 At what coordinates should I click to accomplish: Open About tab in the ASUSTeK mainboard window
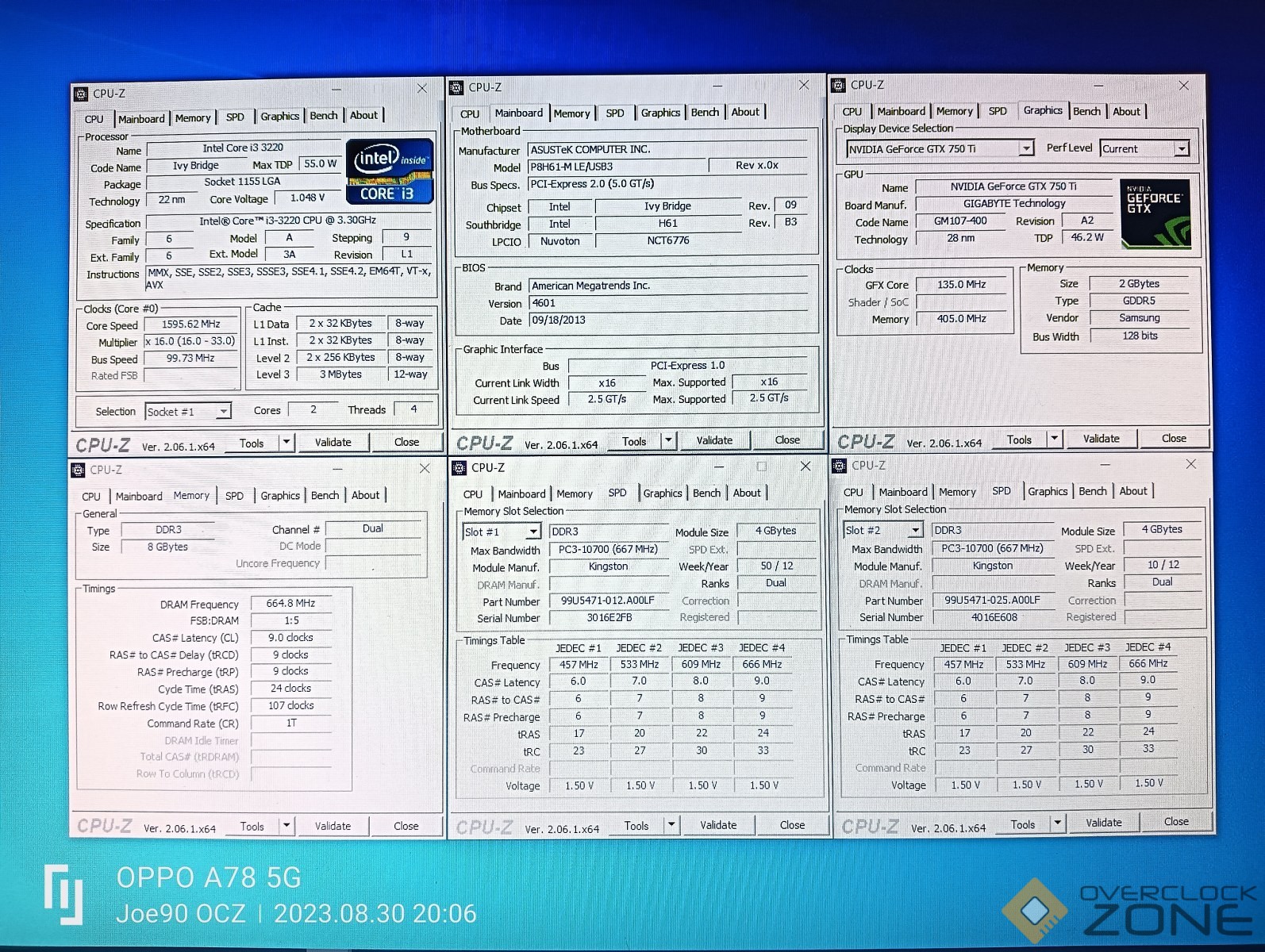[745, 113]
